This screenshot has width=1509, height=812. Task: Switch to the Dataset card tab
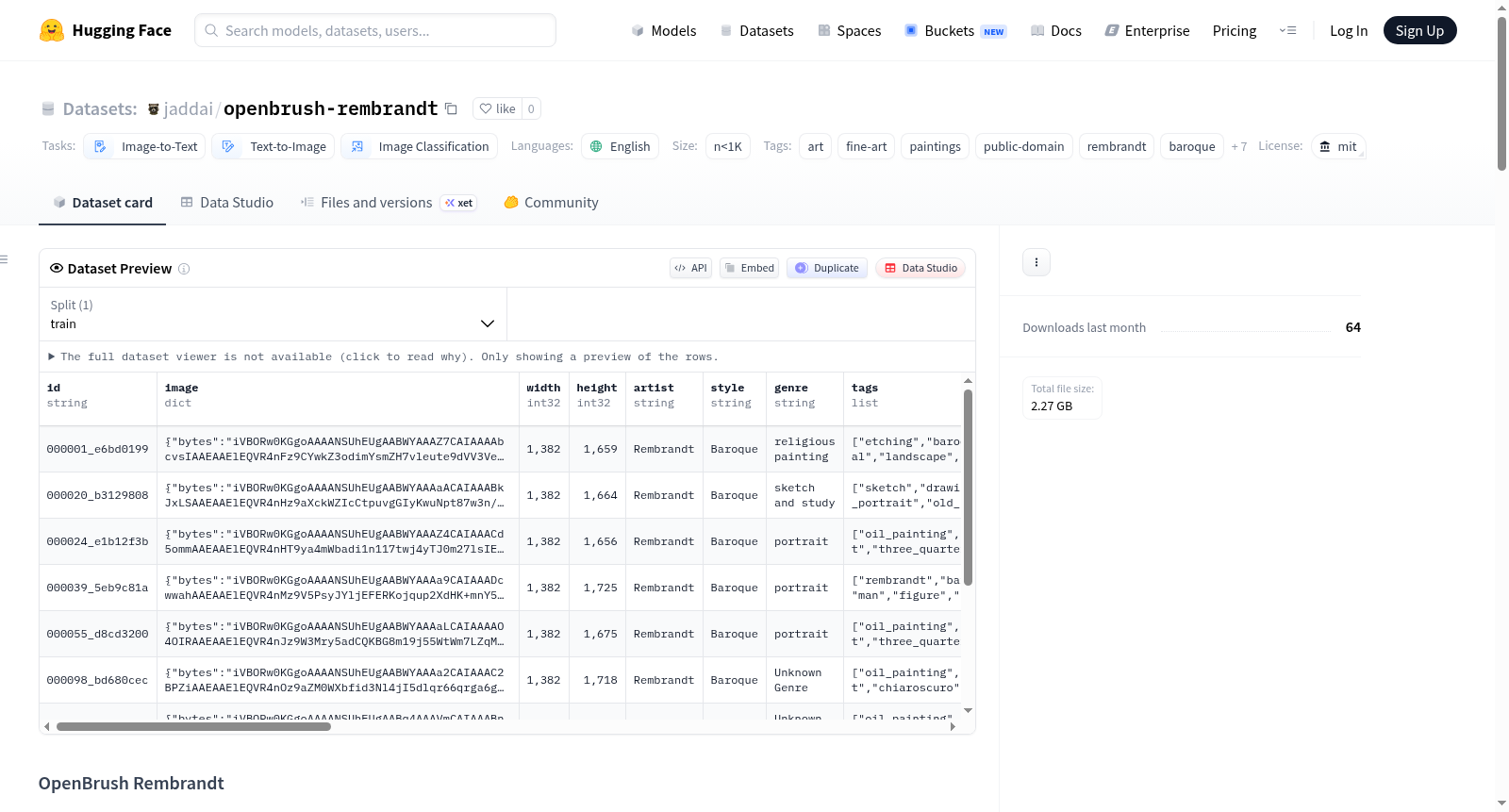102,203
